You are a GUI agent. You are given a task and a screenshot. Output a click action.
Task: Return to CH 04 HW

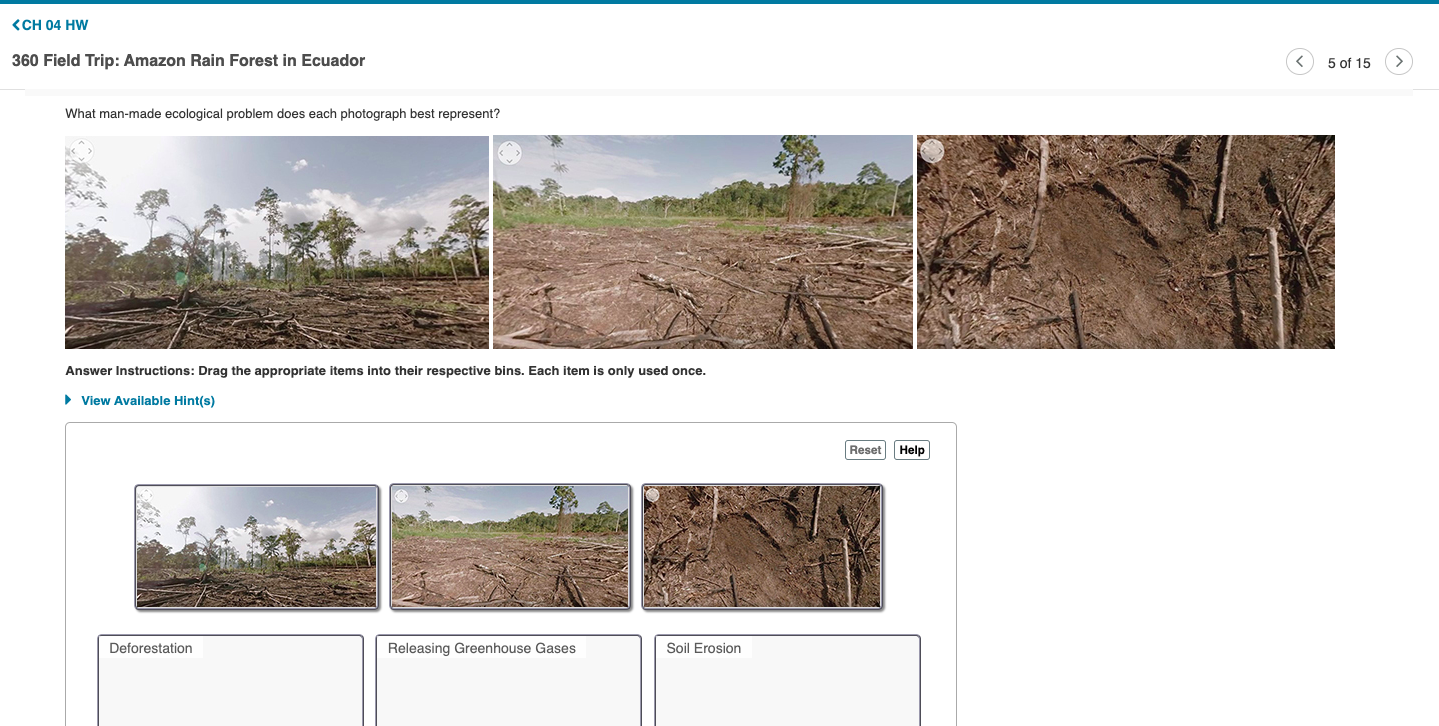tap(50, 25)
